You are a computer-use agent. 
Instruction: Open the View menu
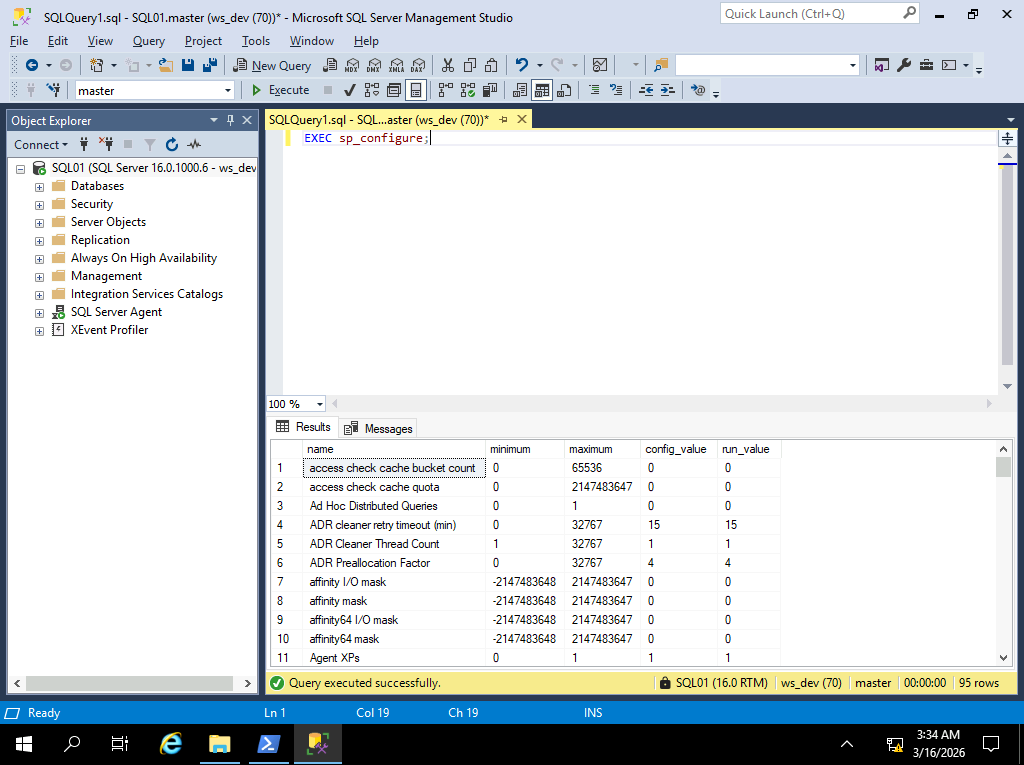coord(100,41)
